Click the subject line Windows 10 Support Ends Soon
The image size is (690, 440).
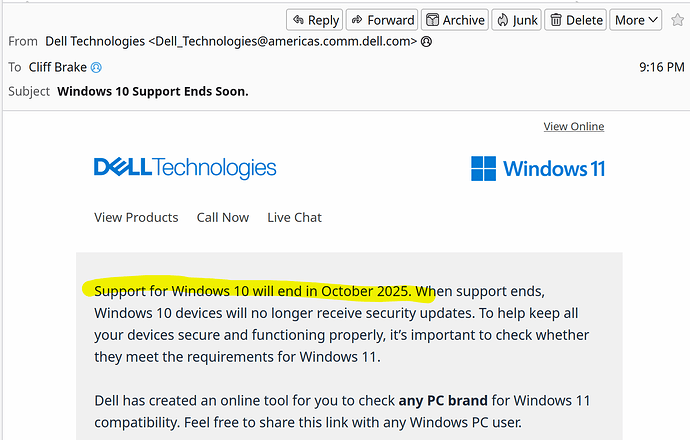click(x=153, y=91)
